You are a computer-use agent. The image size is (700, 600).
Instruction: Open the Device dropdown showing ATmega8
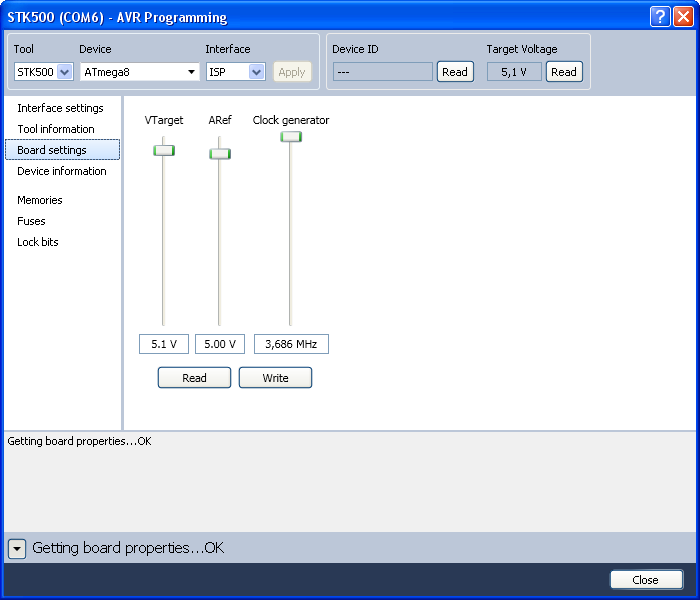(139, 72)
